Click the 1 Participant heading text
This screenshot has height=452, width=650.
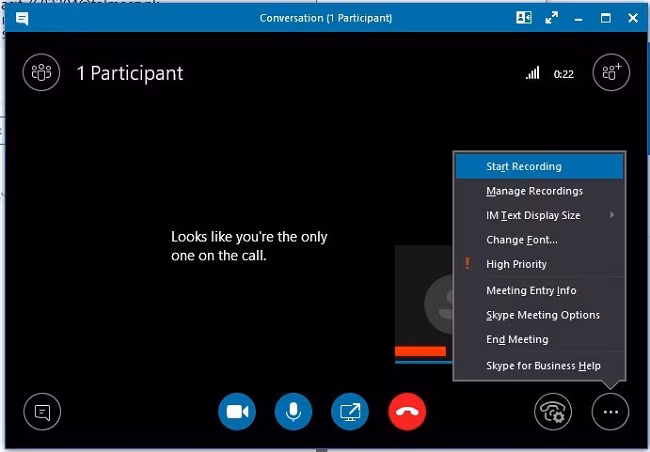click(130, 73)
